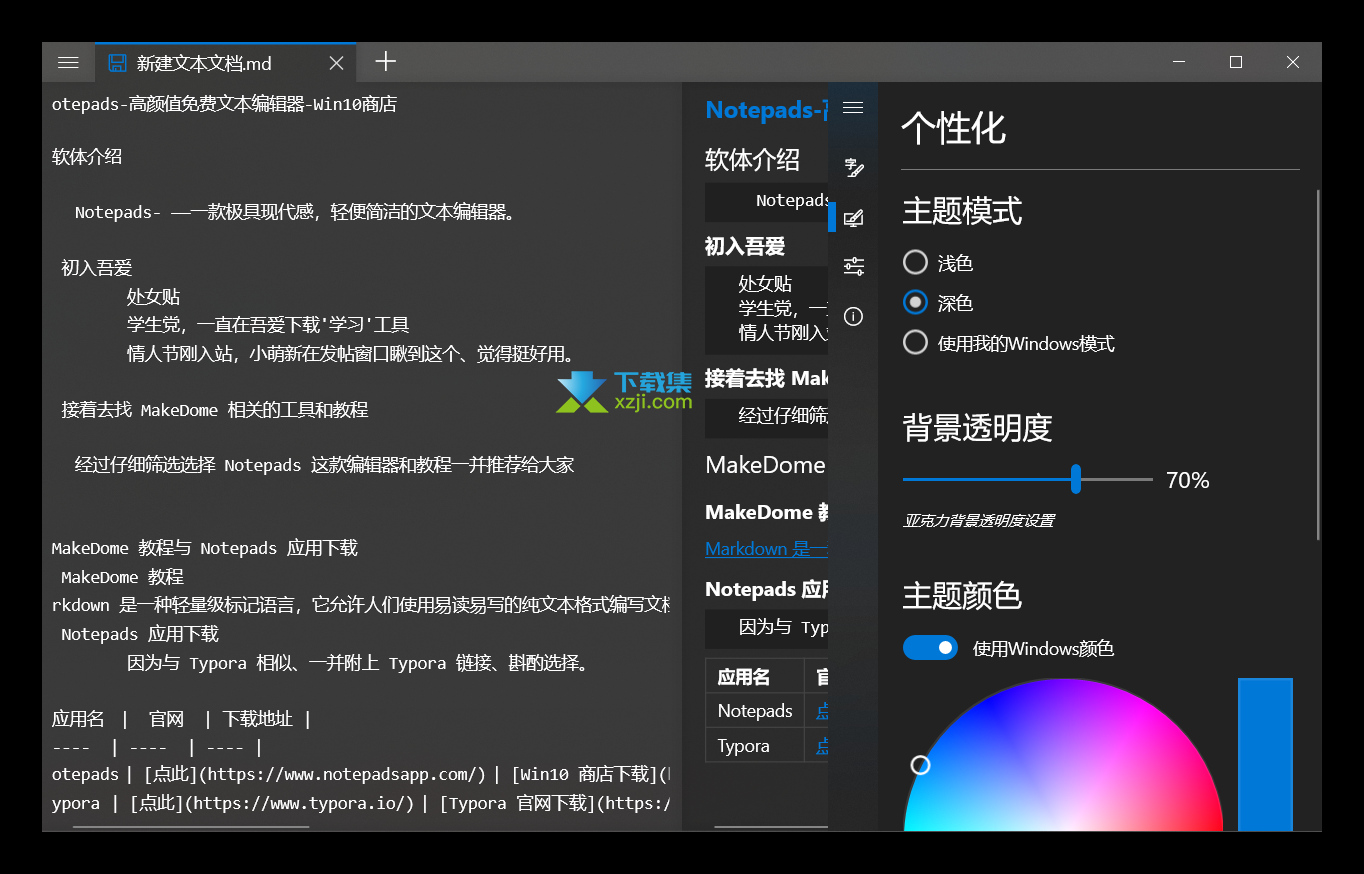
Task: Close the Notepads window
Action: (1293, 62)
